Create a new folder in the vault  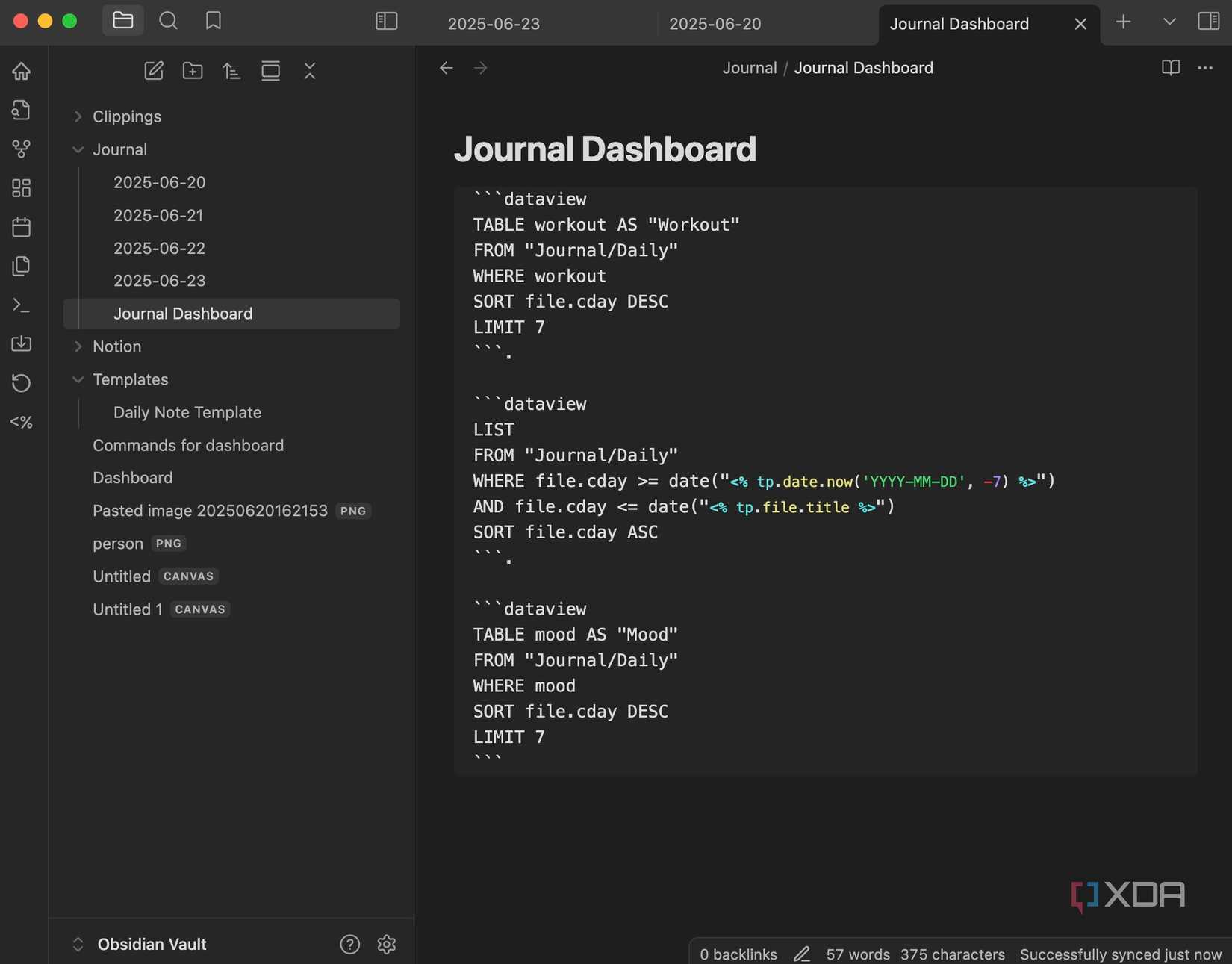(x=193, y=71)
